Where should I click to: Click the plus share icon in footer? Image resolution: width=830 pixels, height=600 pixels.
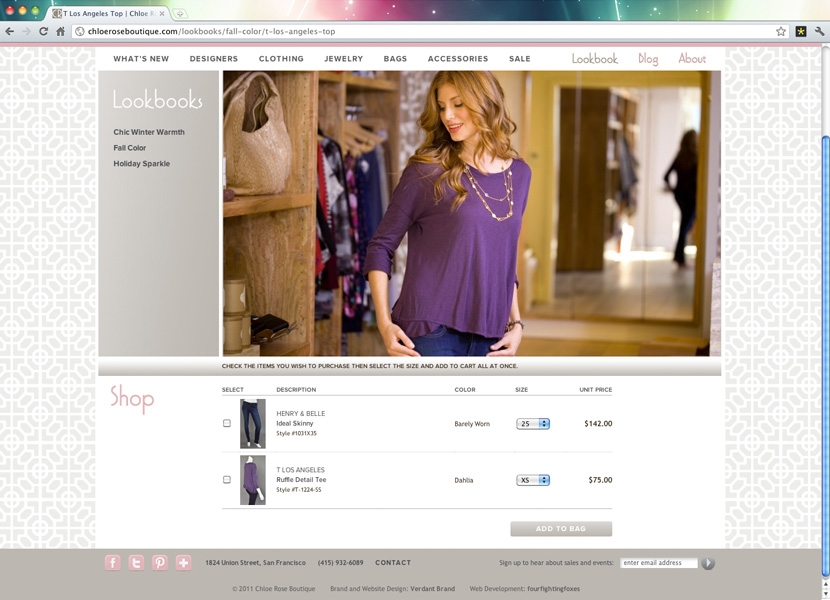pos(184,562)
